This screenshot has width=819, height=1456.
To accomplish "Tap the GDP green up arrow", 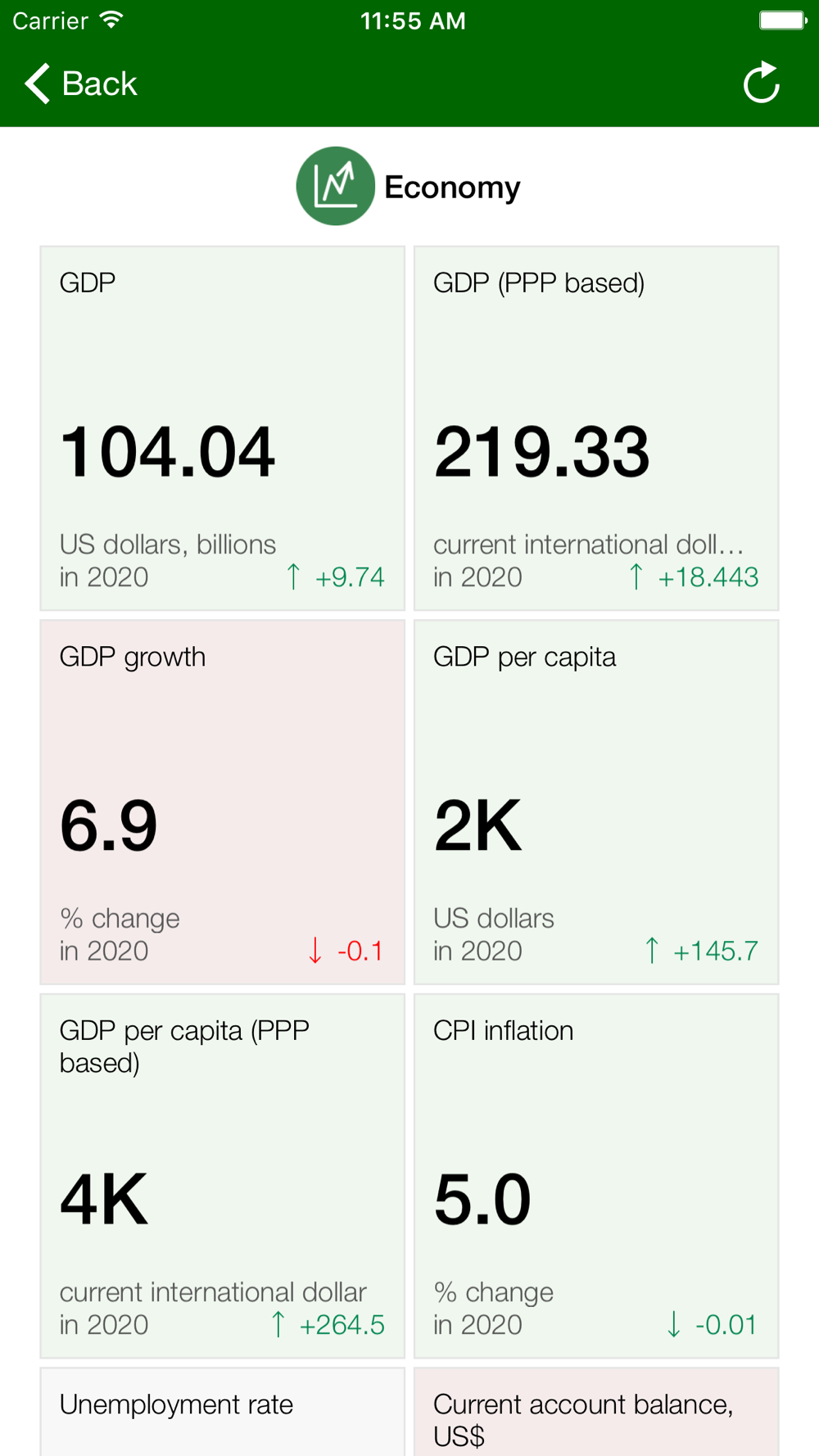I will click(293, 577).
